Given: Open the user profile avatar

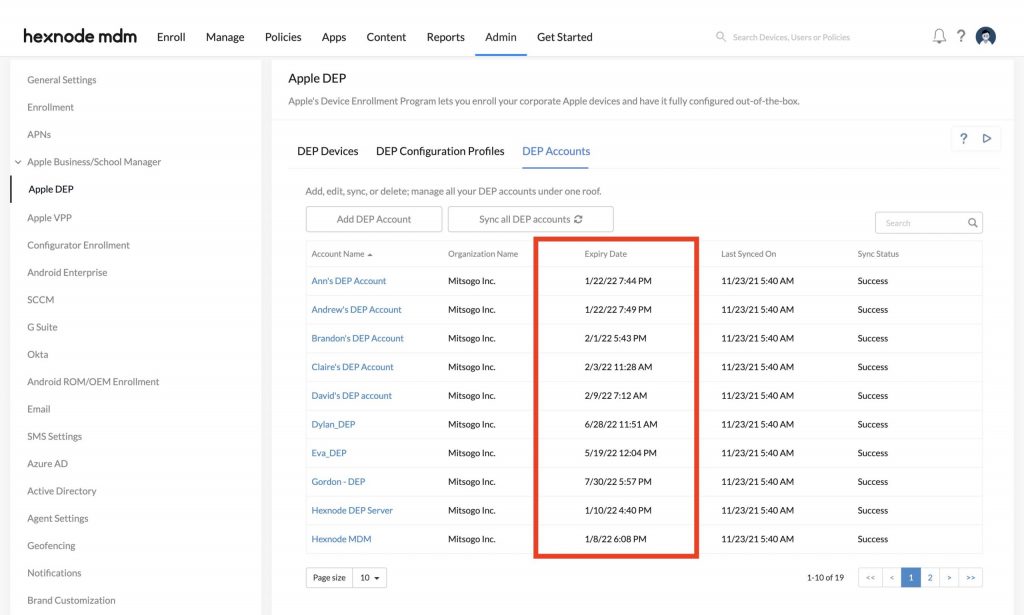Looking at the screenshot, I should tap(985, 37).
